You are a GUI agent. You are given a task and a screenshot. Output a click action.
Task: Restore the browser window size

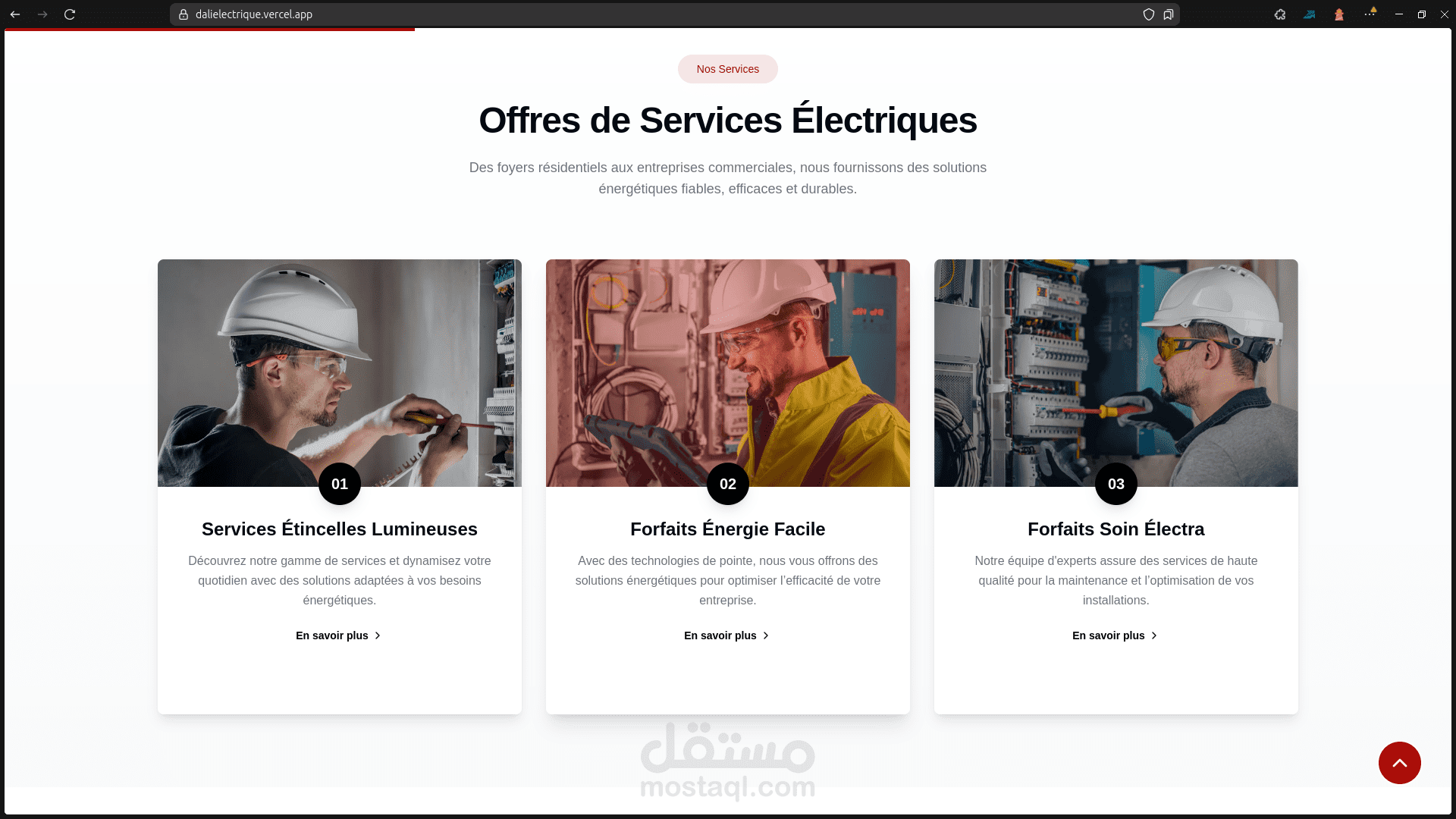1422,14
